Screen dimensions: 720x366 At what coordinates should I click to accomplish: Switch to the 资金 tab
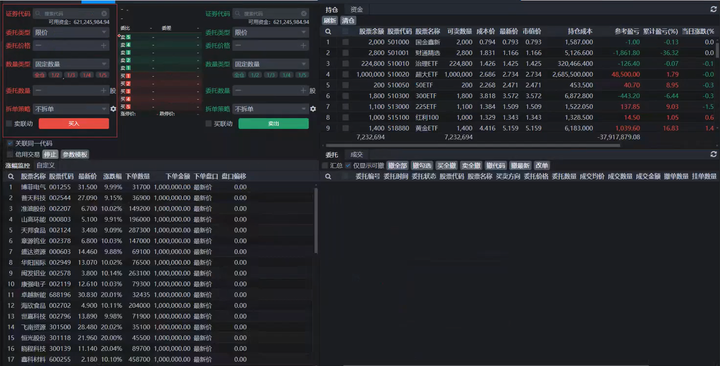[x=356, y=9]
